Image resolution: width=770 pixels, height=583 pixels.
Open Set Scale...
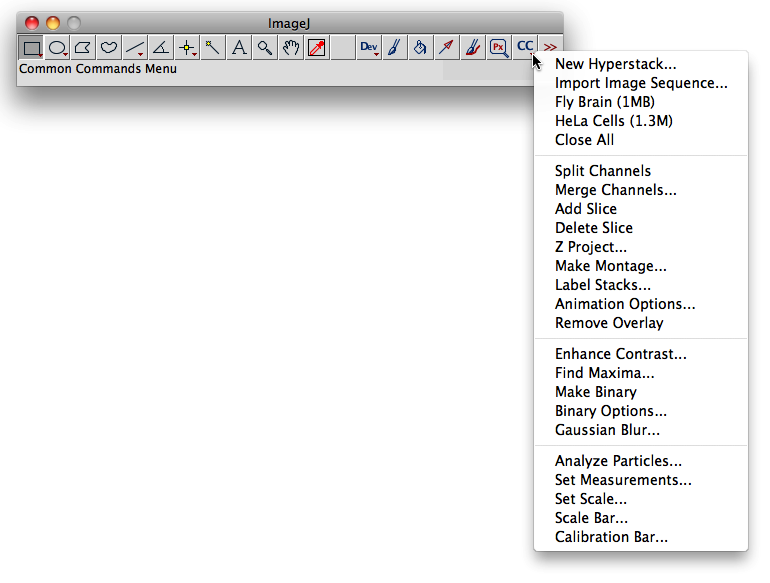click(x=641, y=499)
